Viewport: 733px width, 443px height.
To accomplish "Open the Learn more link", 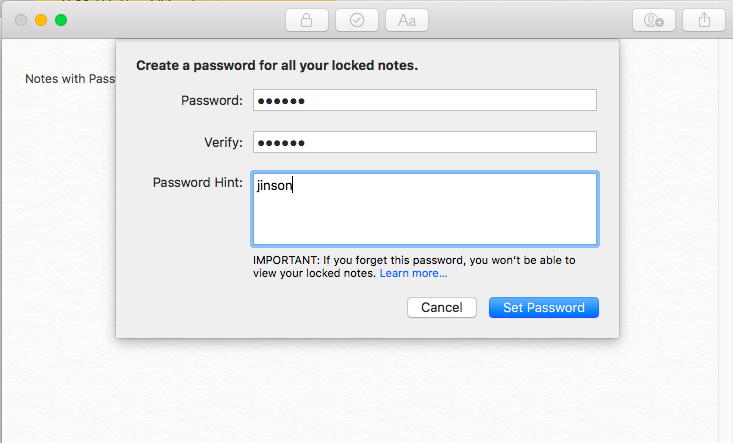I will tap(413, 273).
